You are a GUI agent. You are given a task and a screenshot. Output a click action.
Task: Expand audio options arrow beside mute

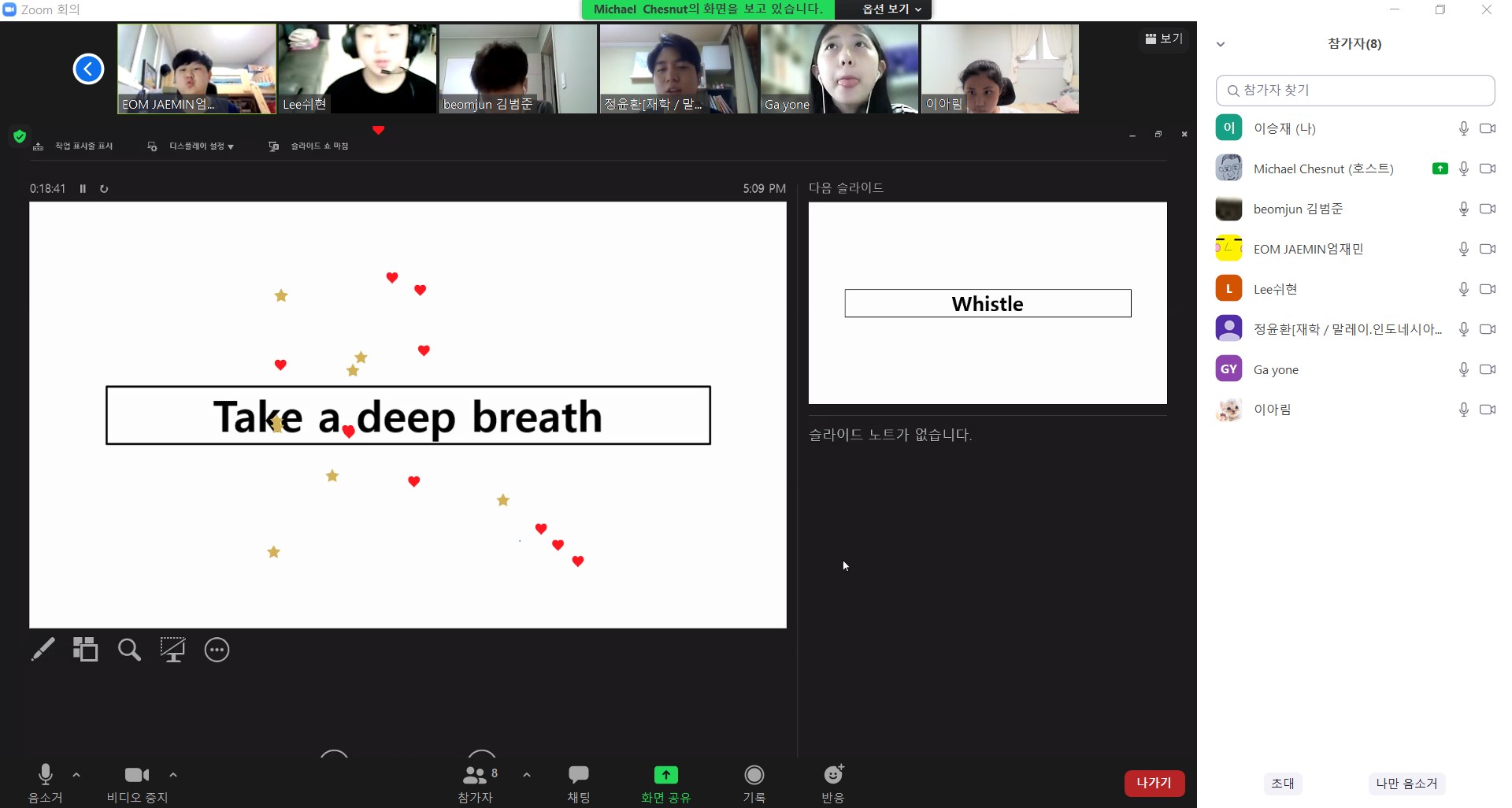[x=76, y=775]
